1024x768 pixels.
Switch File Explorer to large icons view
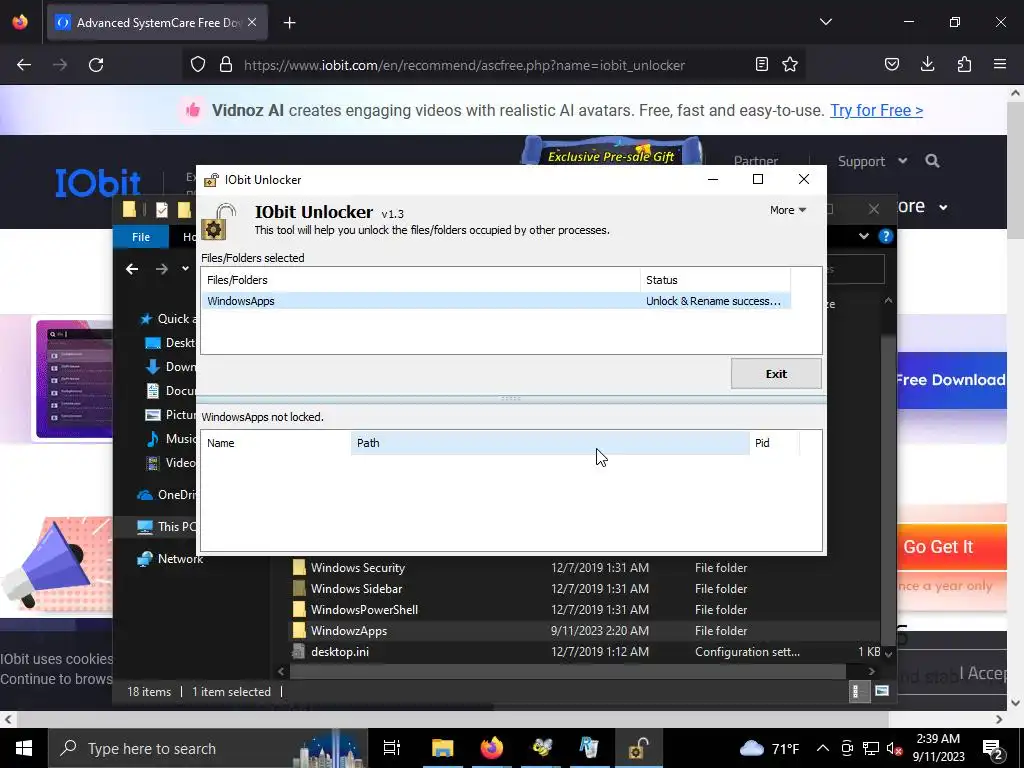(882, 692)
